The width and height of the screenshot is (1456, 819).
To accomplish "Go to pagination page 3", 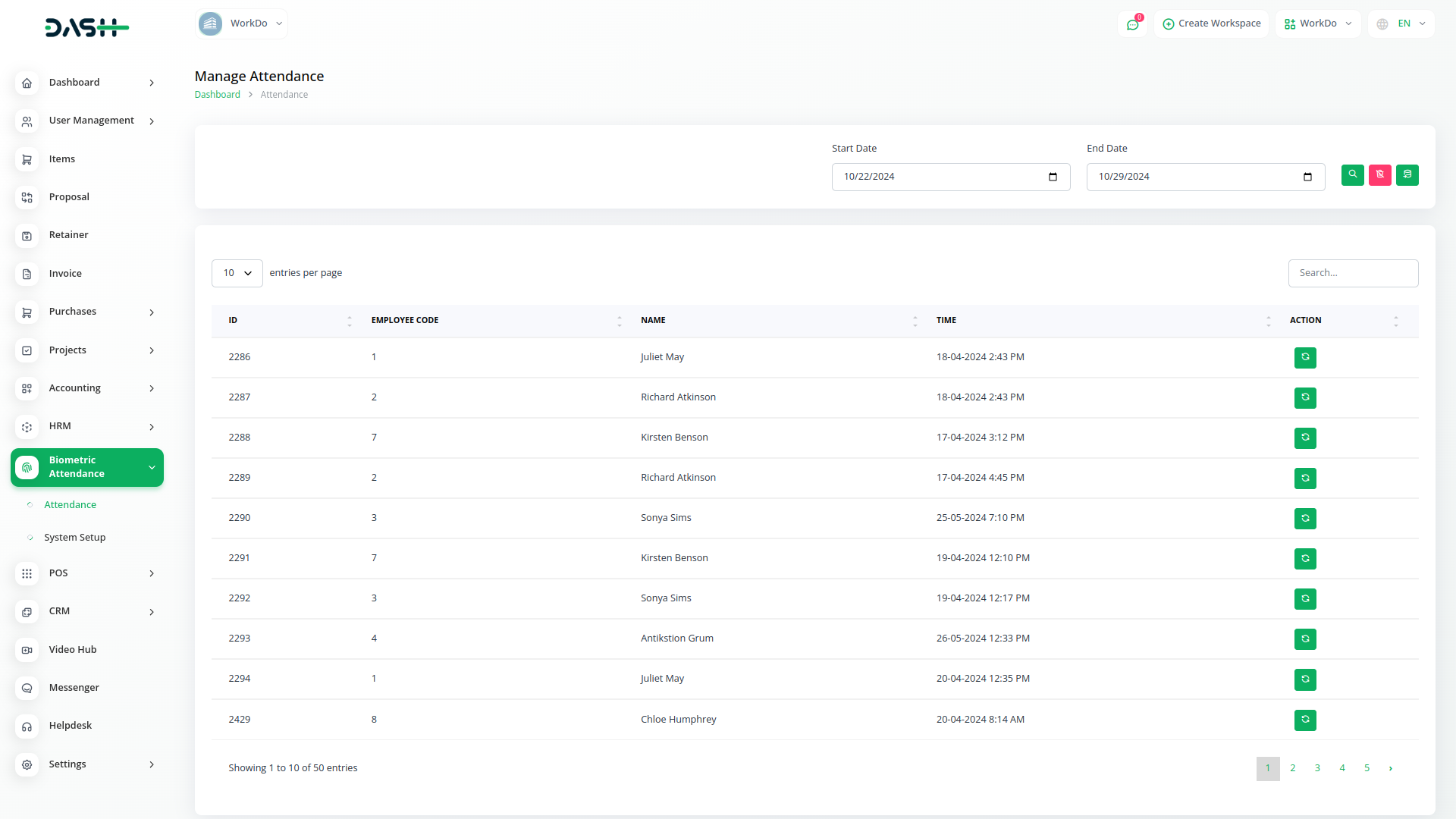I will coord(1317,768).
